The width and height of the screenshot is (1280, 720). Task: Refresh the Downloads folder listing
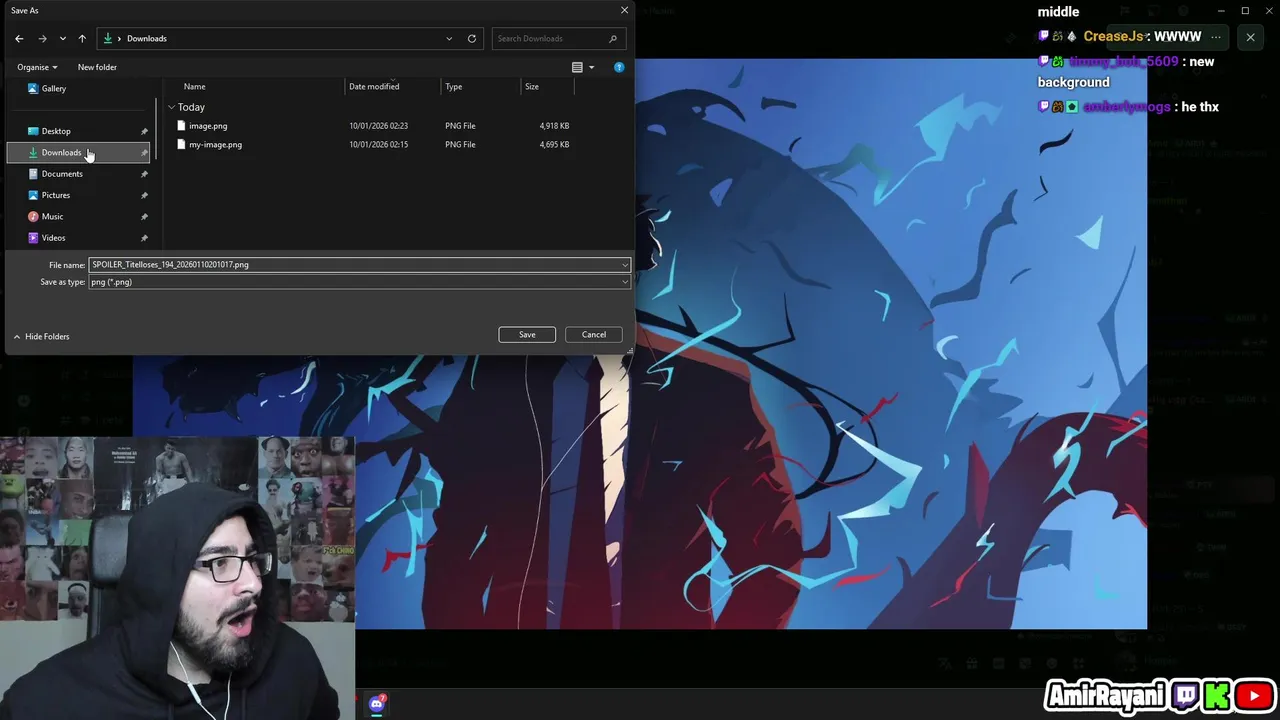[x=472, y=38]
